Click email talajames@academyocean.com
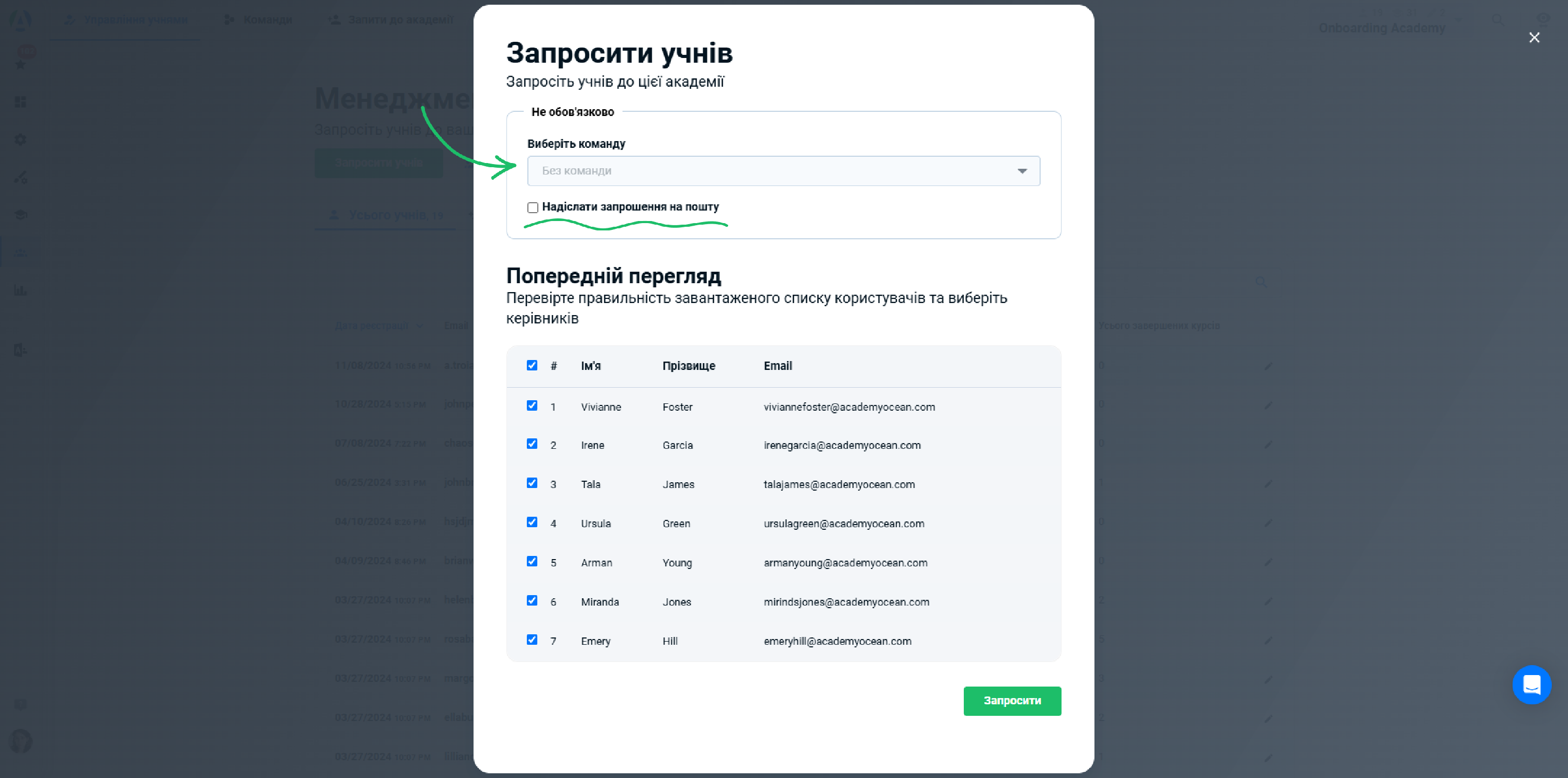Screen dimensions: 1568x778 tap(839, 484)
